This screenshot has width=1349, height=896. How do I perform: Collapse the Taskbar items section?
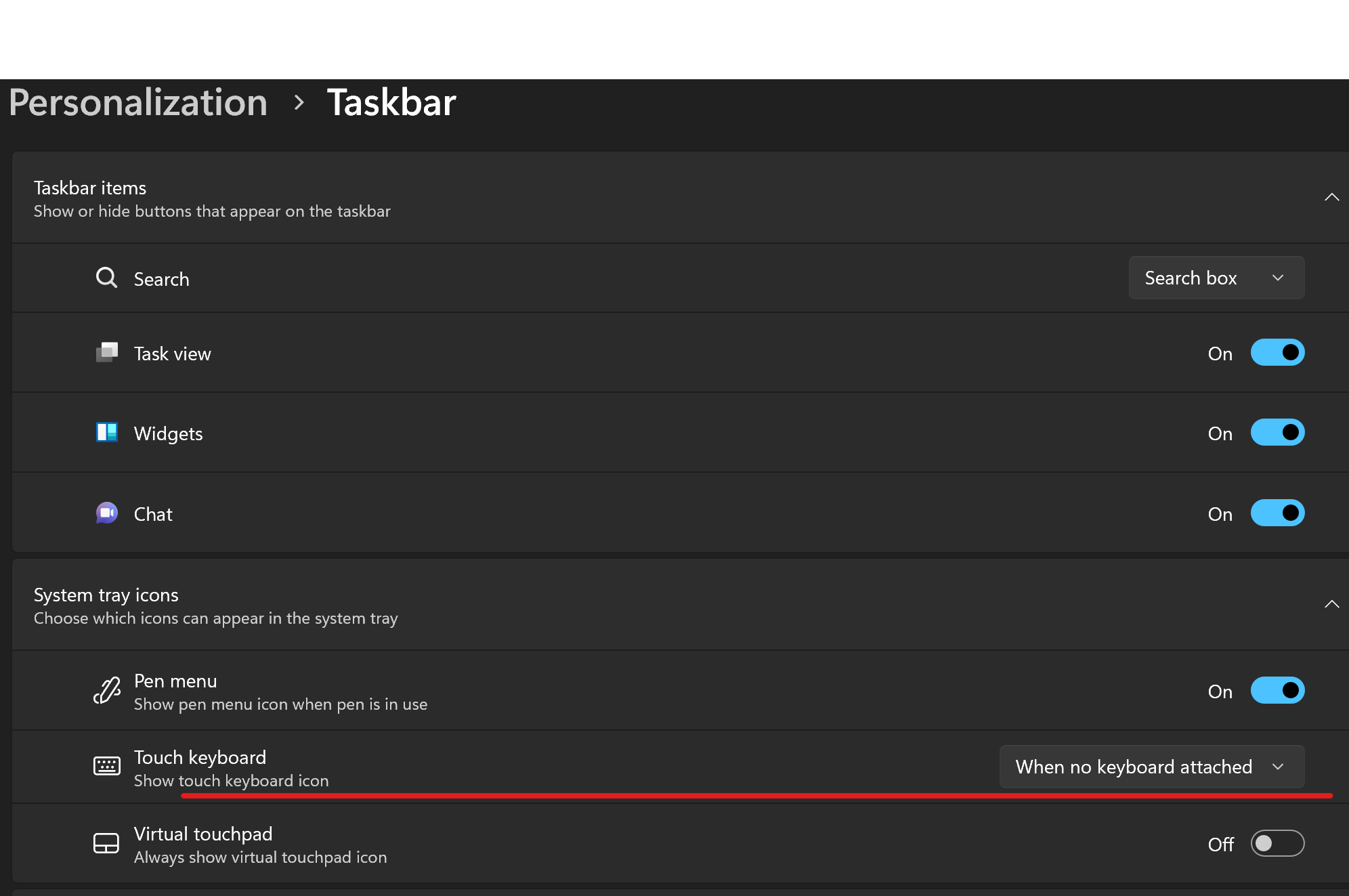point(1331,197)
